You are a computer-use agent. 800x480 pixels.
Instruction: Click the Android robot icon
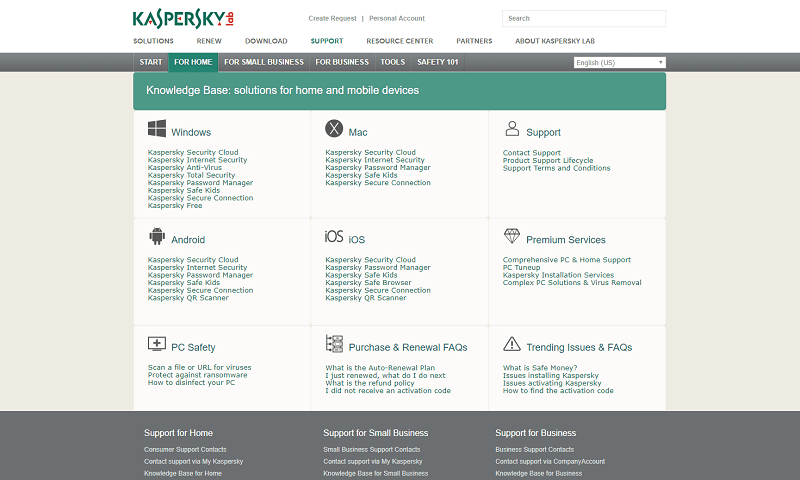157,236
